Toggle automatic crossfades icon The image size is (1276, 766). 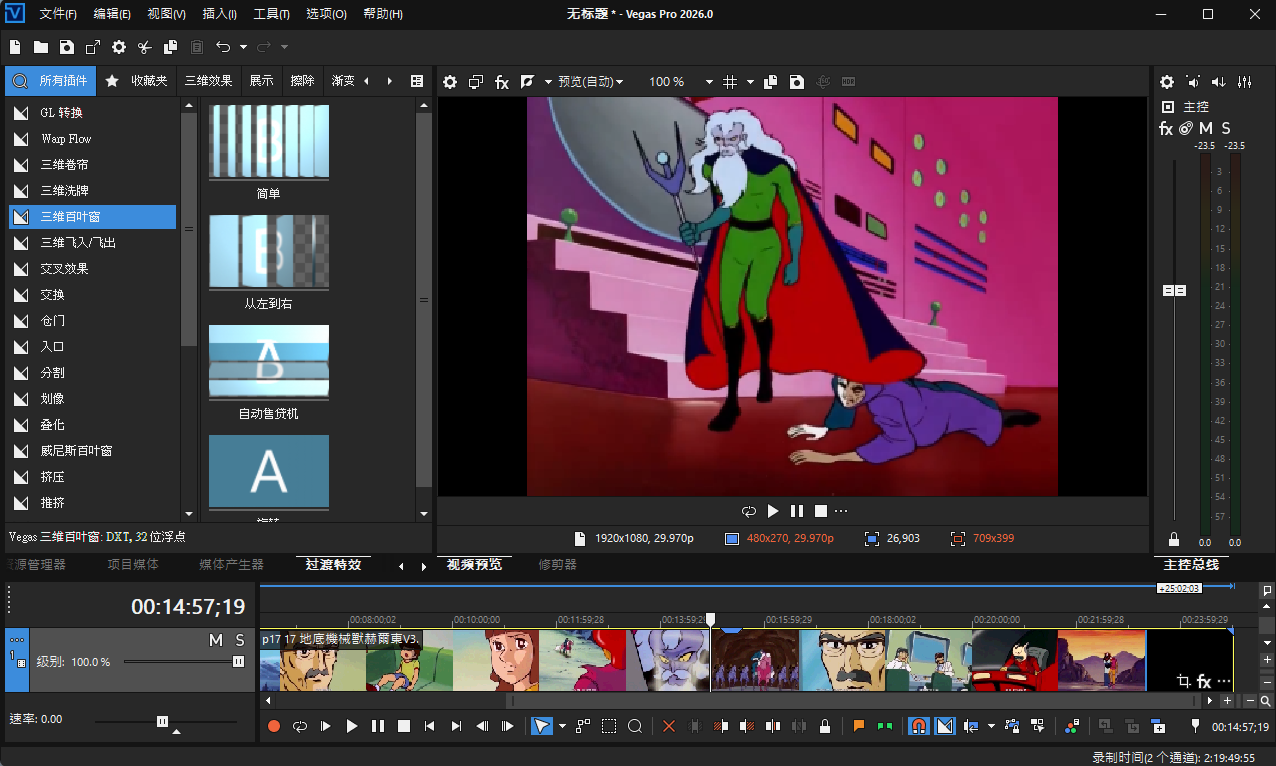[x=945, y=726]
